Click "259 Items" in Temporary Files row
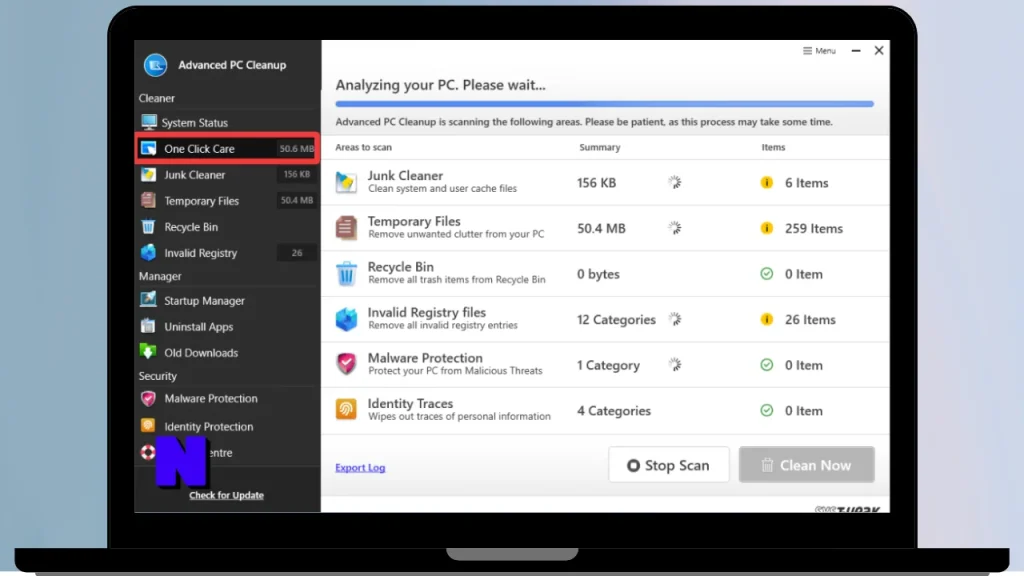Image resolution: width=1024 pixels, height=576 pixels. tap(814, 229)
